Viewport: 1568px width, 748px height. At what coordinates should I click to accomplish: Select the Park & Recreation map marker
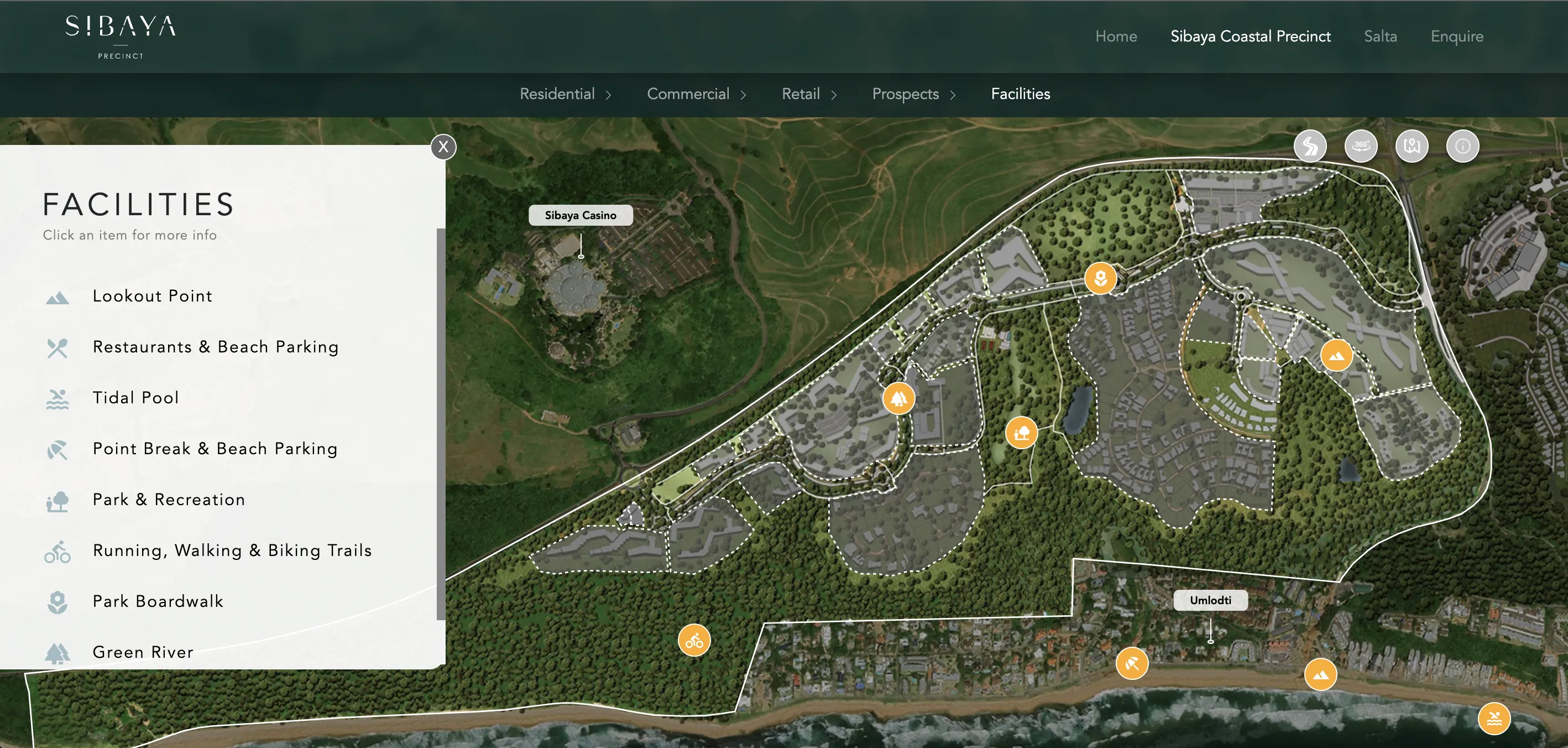tap(1021, 433)
